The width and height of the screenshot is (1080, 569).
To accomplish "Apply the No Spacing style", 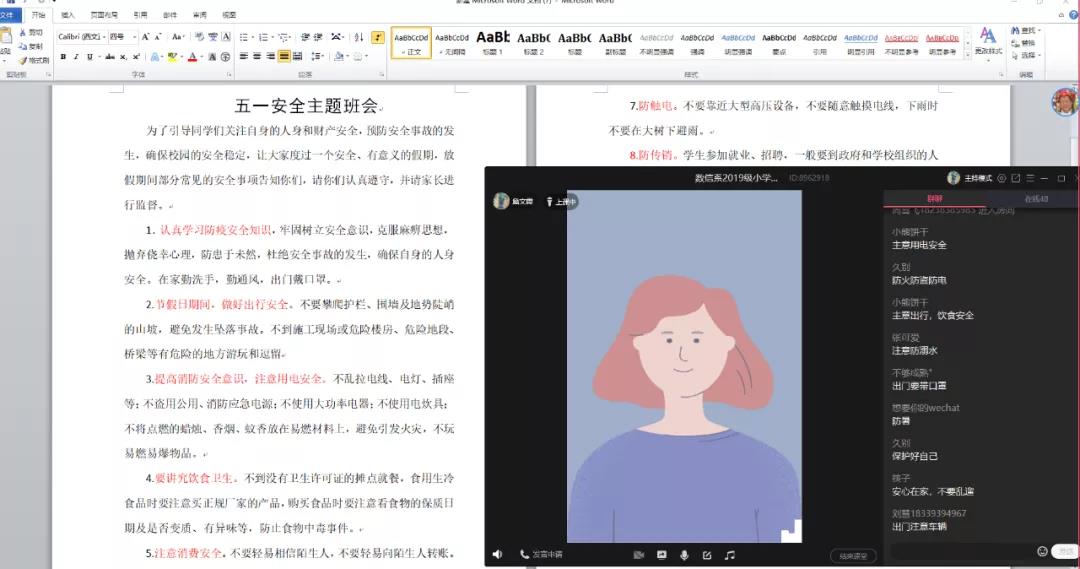I will pos(452,43).
